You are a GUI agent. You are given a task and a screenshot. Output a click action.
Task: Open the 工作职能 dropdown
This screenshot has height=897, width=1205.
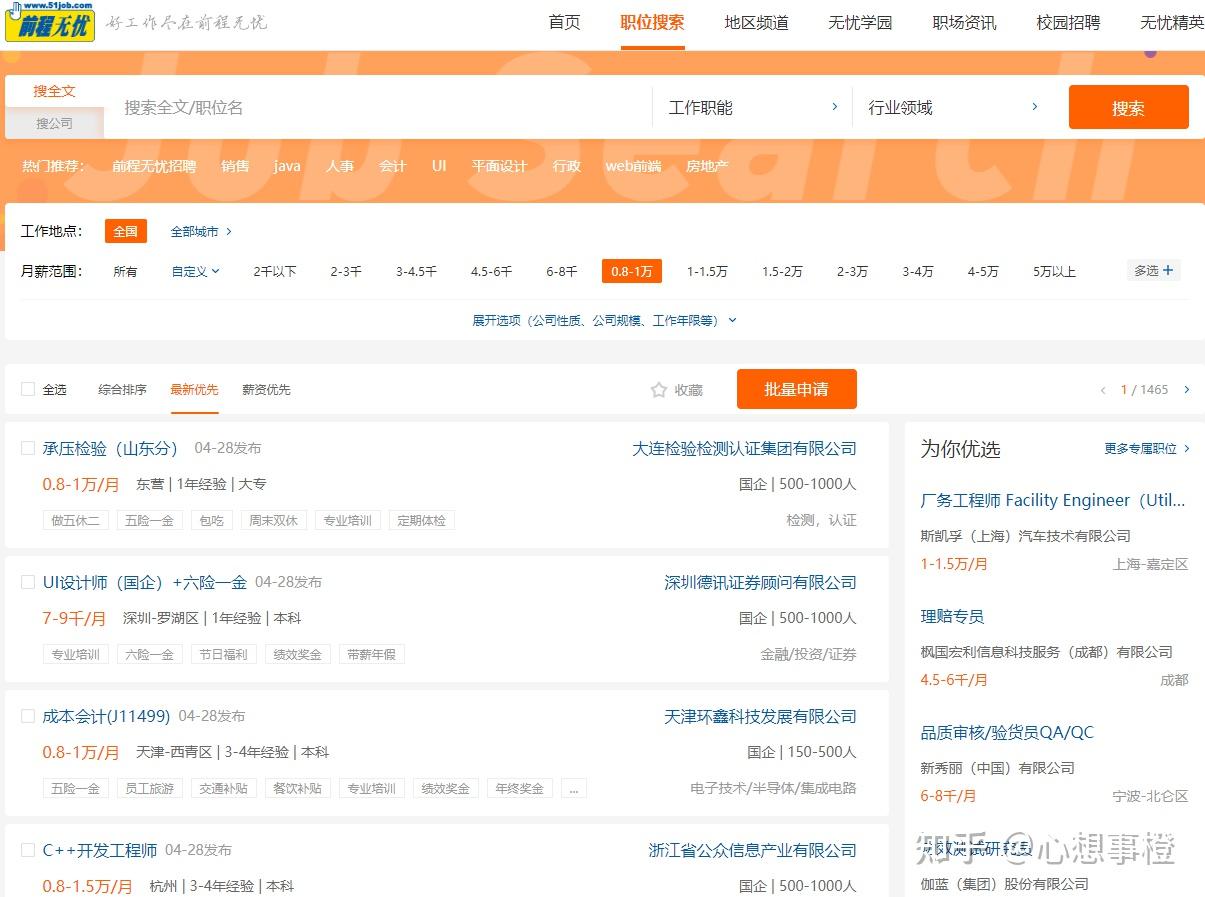pyautogui.click(x=752, y=107)
